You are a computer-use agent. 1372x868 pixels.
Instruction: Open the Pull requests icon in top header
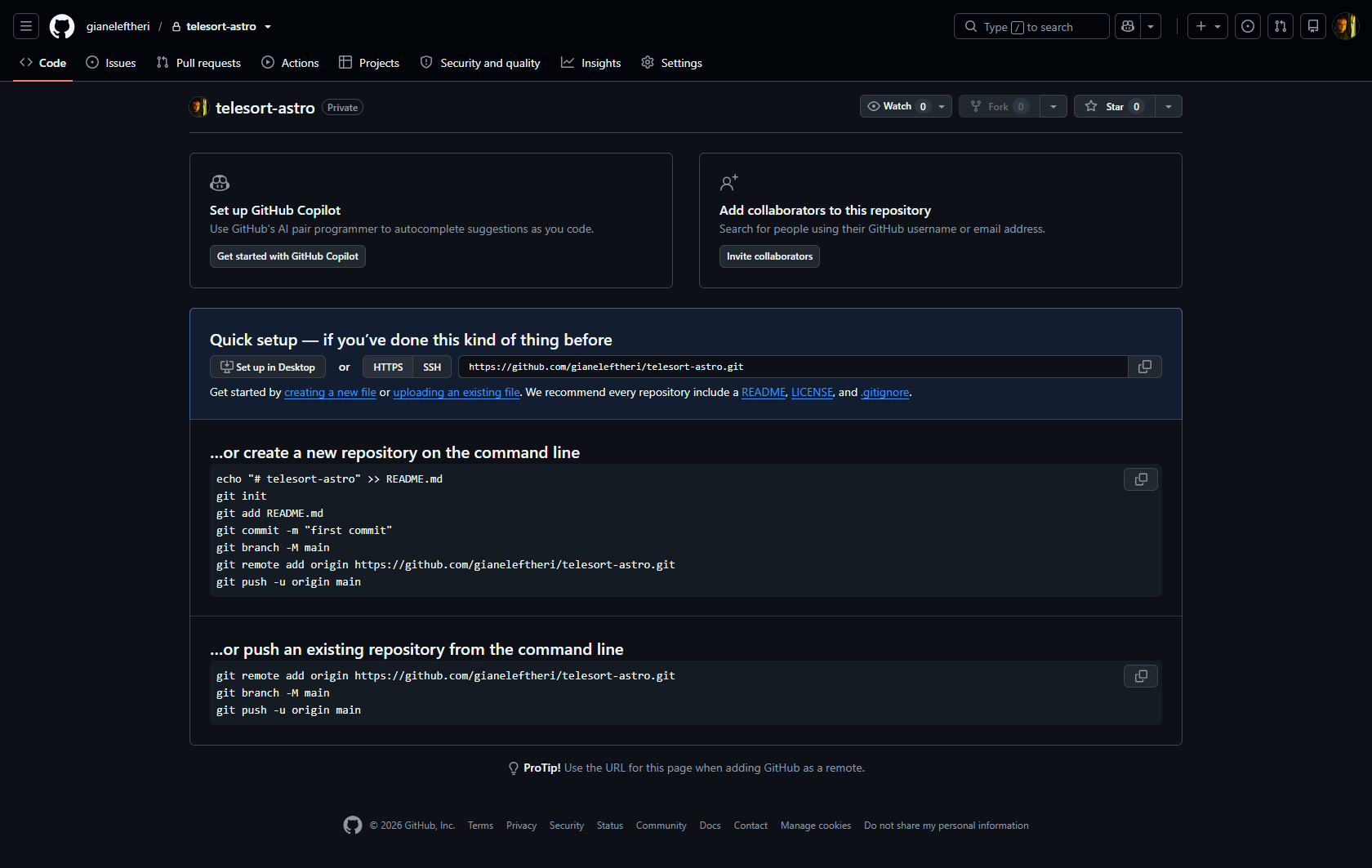[x=1281, y=26]
